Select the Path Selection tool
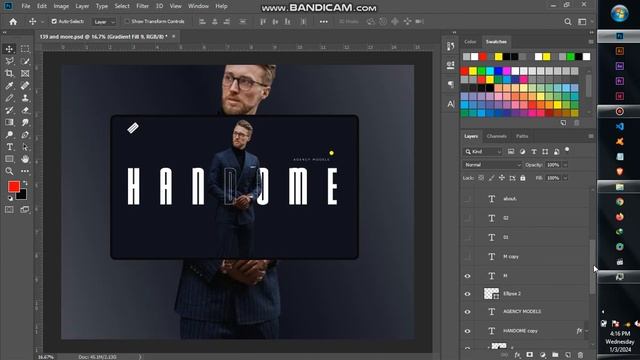640x360 pixels. coord(25,147)
